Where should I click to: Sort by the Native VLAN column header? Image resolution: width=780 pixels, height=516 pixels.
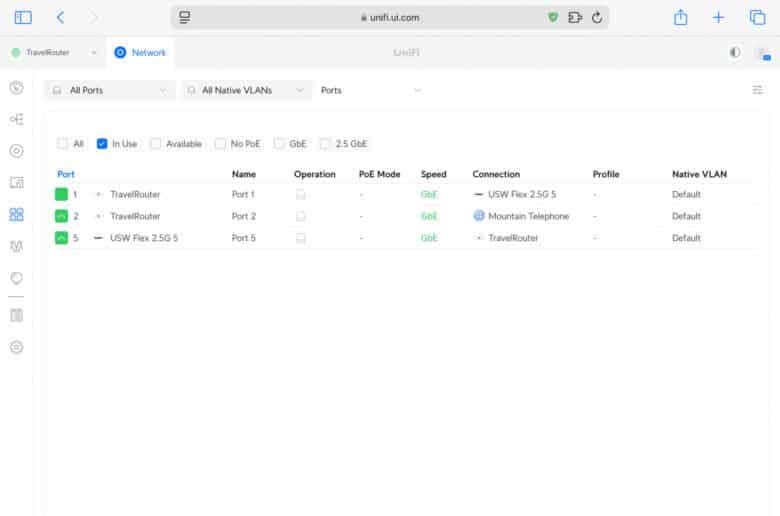point(699,174)
